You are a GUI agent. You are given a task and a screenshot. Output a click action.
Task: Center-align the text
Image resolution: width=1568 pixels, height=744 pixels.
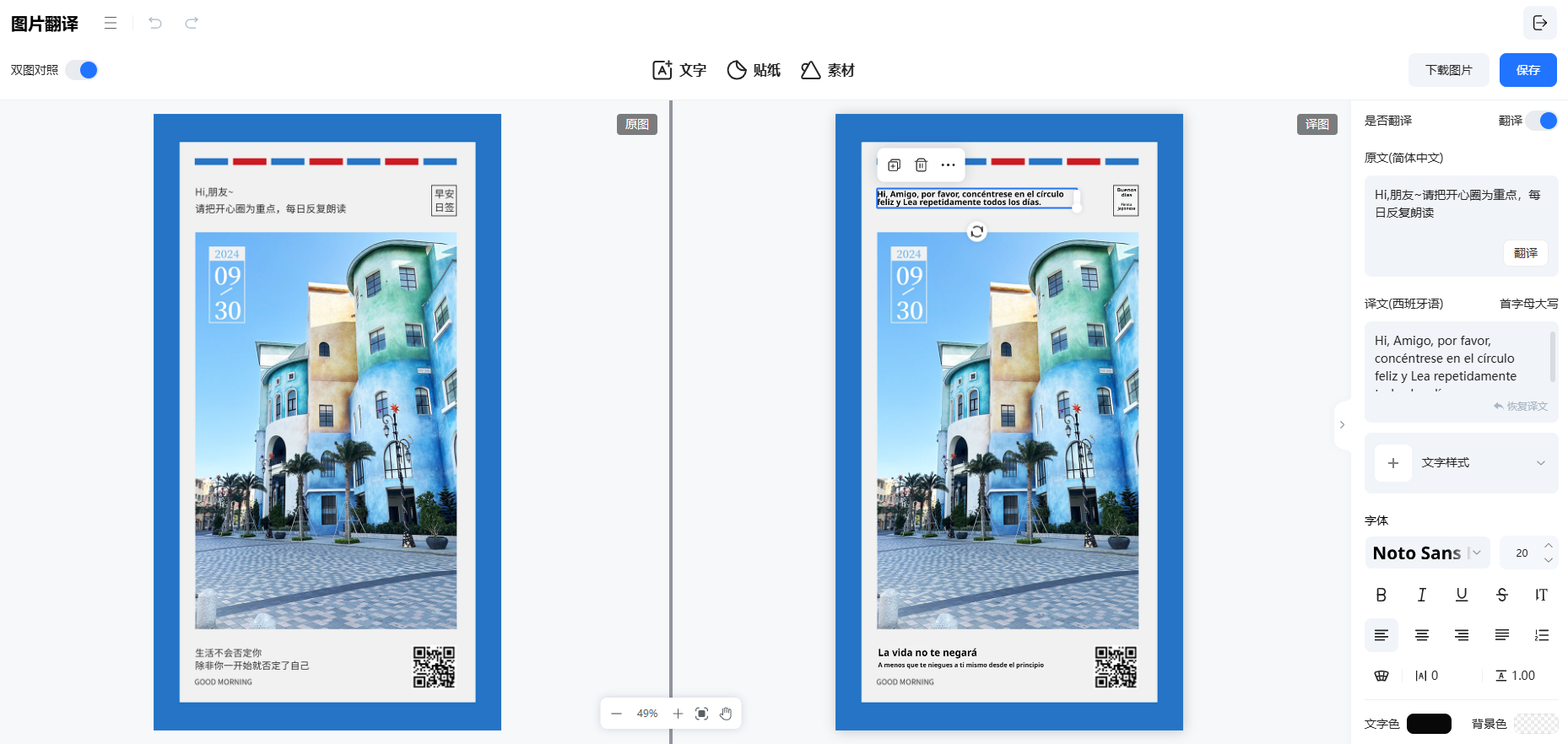[x=1421, y=635]
